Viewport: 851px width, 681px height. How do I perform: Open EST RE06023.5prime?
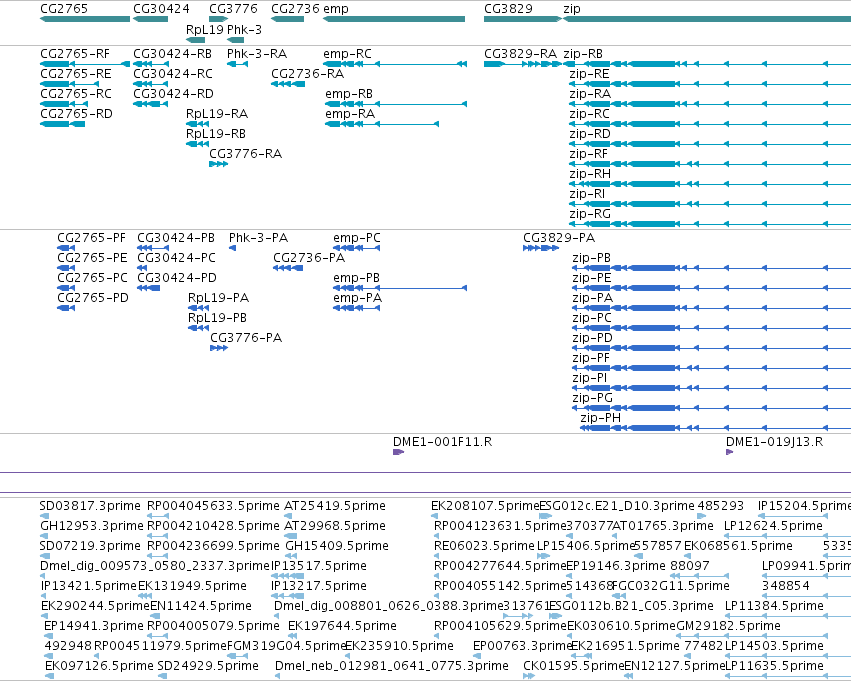click(x=485, y=546)
